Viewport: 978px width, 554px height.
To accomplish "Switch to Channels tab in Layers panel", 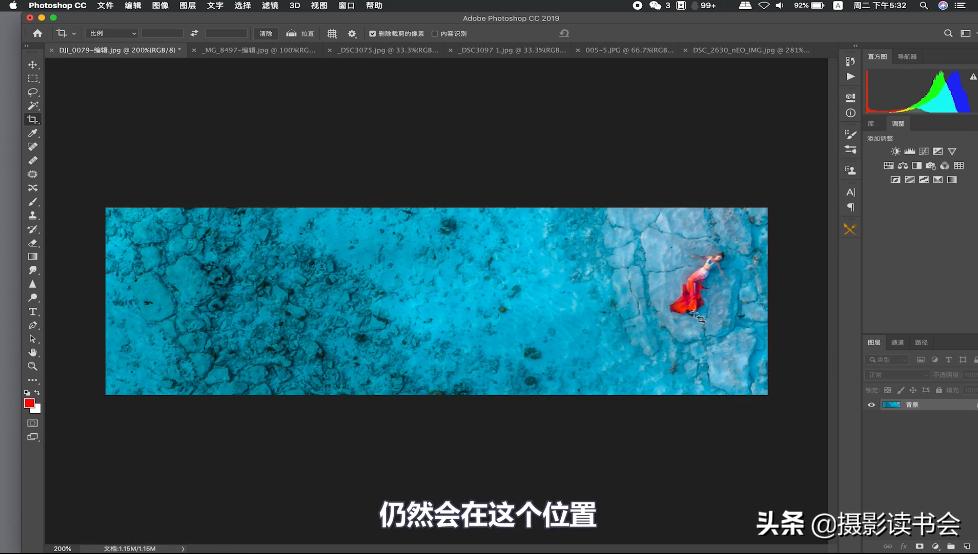I will (898, 343).
